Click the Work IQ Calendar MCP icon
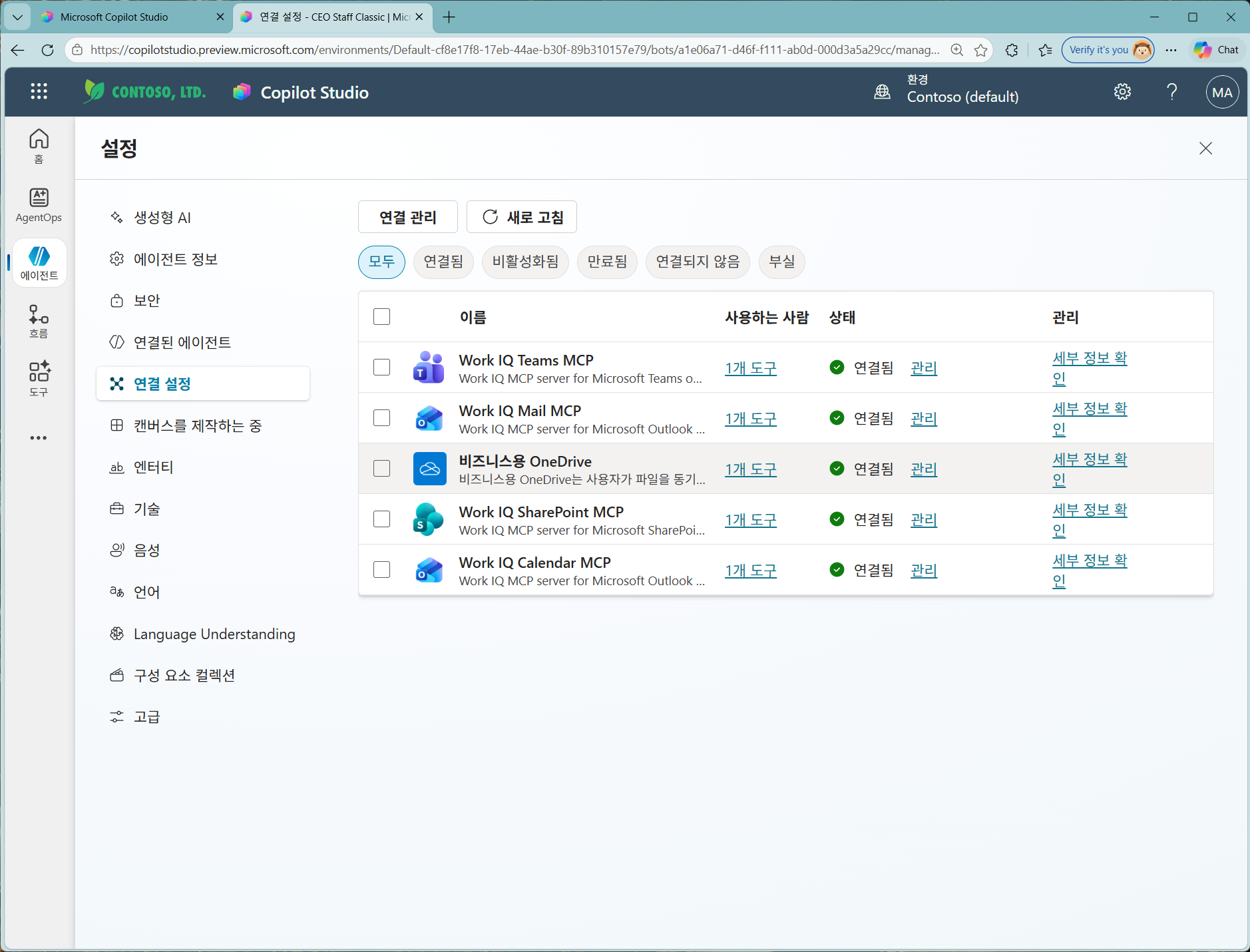The width and height of the screenshot is (1250, 952). tap(429, 570)
